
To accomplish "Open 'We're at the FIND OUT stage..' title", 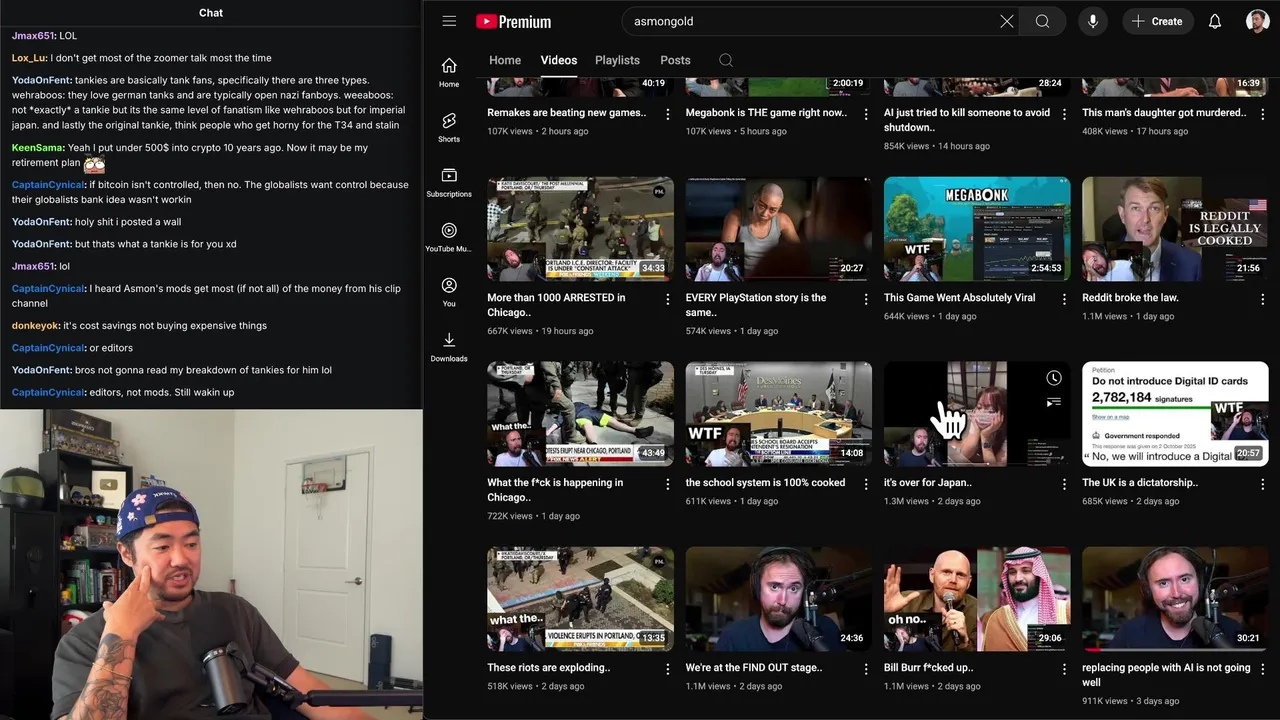I will (x=754, y=668).
